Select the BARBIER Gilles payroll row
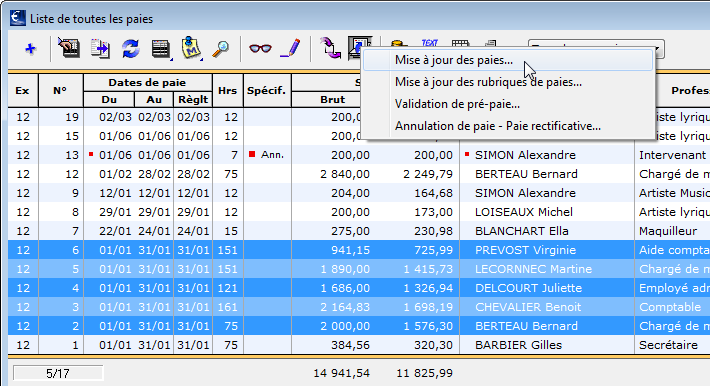The height and width of the screenshot is (386, 710). click(x=359, y=345)
